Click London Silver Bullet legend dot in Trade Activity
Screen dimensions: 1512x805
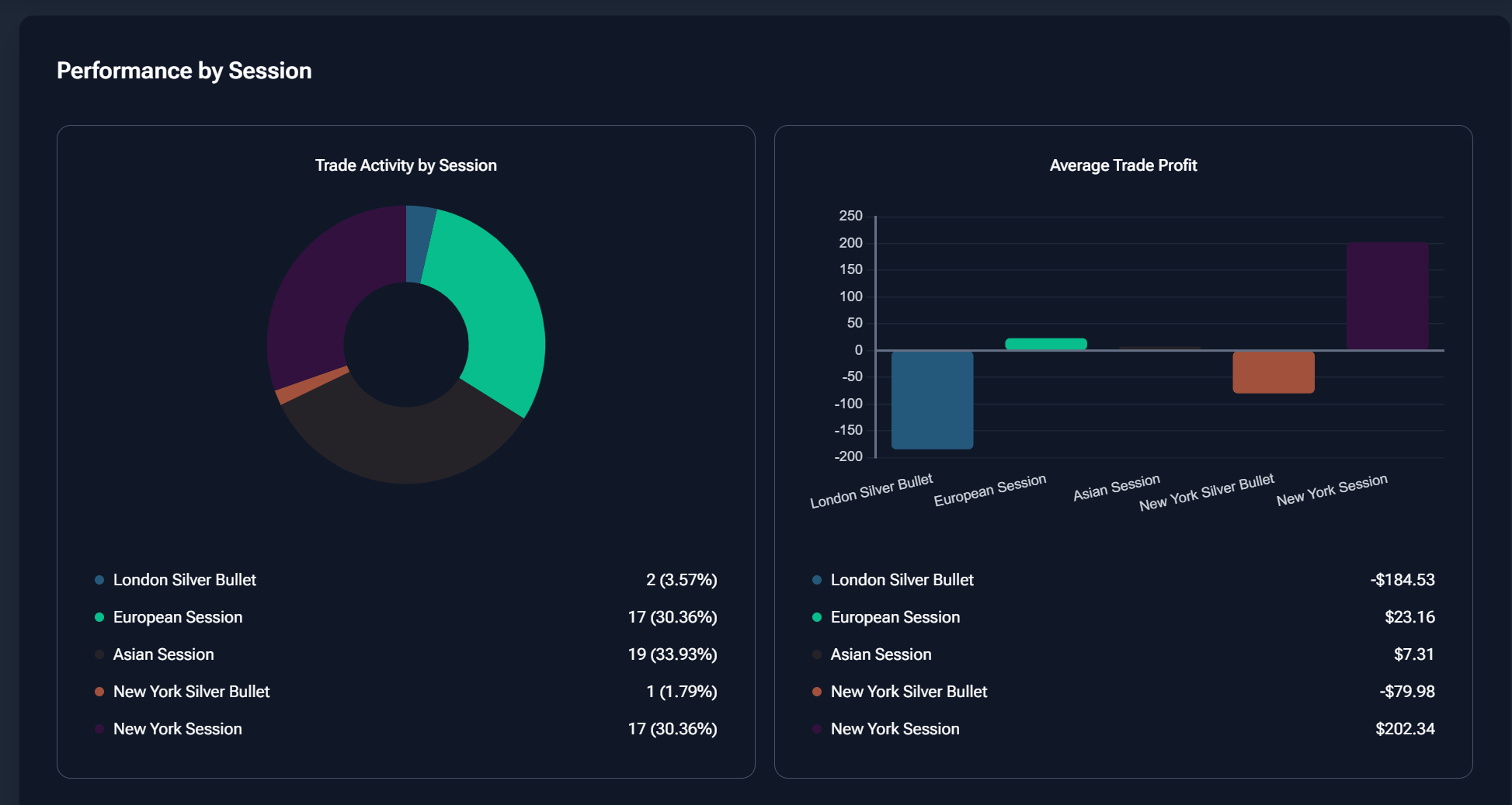coord(99,580)
